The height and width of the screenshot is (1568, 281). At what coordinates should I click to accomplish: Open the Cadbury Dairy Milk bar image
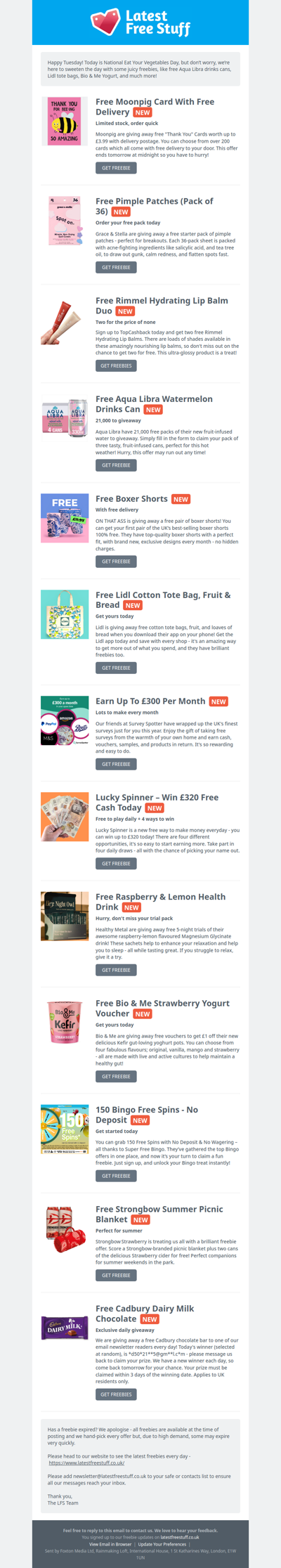click(x=65, y=1328)
